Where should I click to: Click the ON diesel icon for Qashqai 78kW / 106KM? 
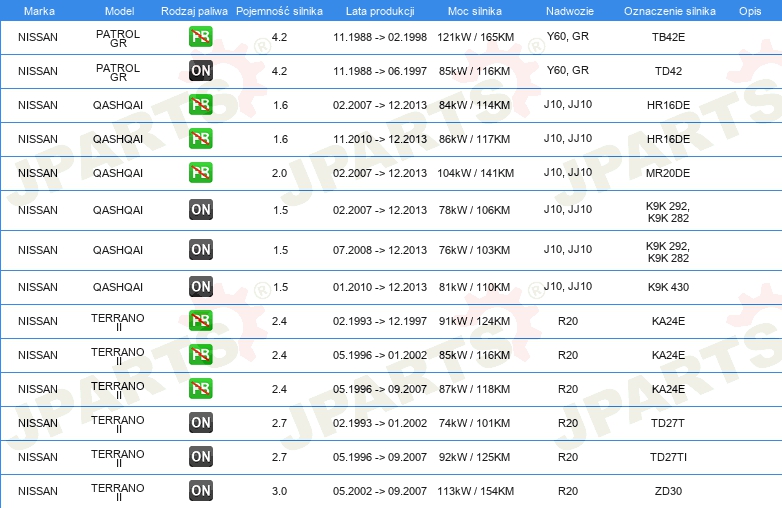200,209
